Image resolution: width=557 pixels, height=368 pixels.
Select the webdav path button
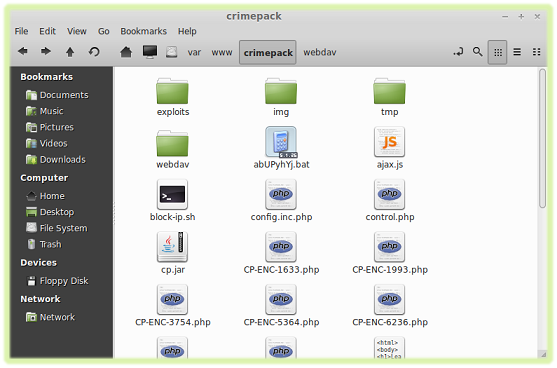pos(320,53)
